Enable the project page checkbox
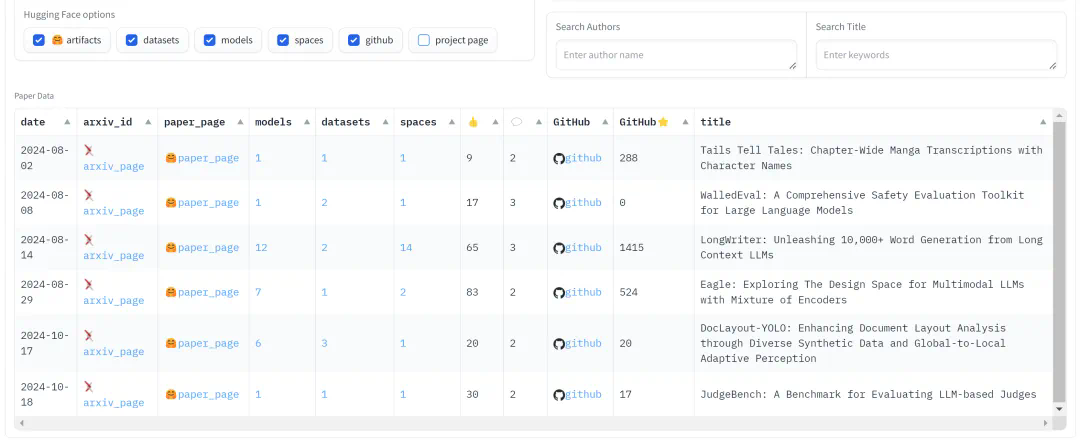This screenshot has height=445, width=1080. pos(424,41)
